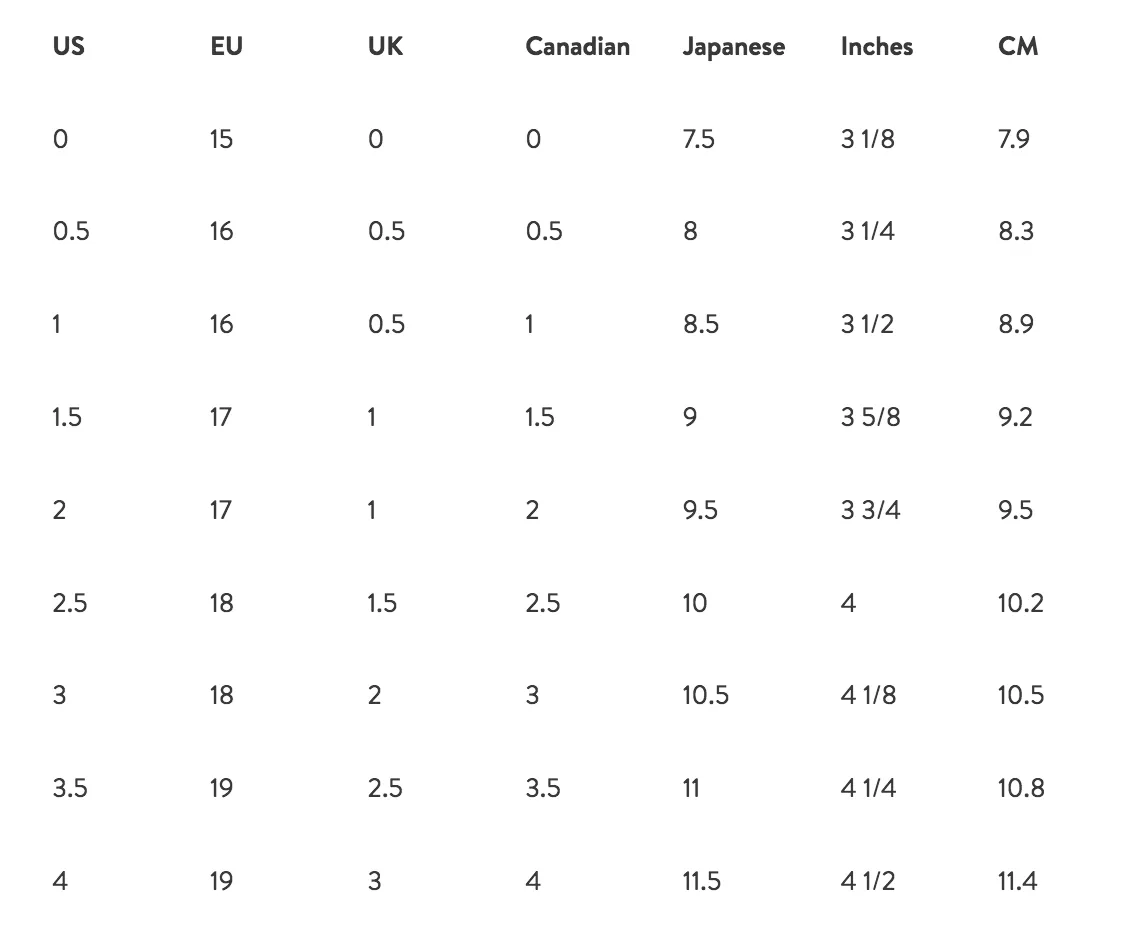
Task: Click the Japanese 8.5 cell
Action: [x=700, y=324]
